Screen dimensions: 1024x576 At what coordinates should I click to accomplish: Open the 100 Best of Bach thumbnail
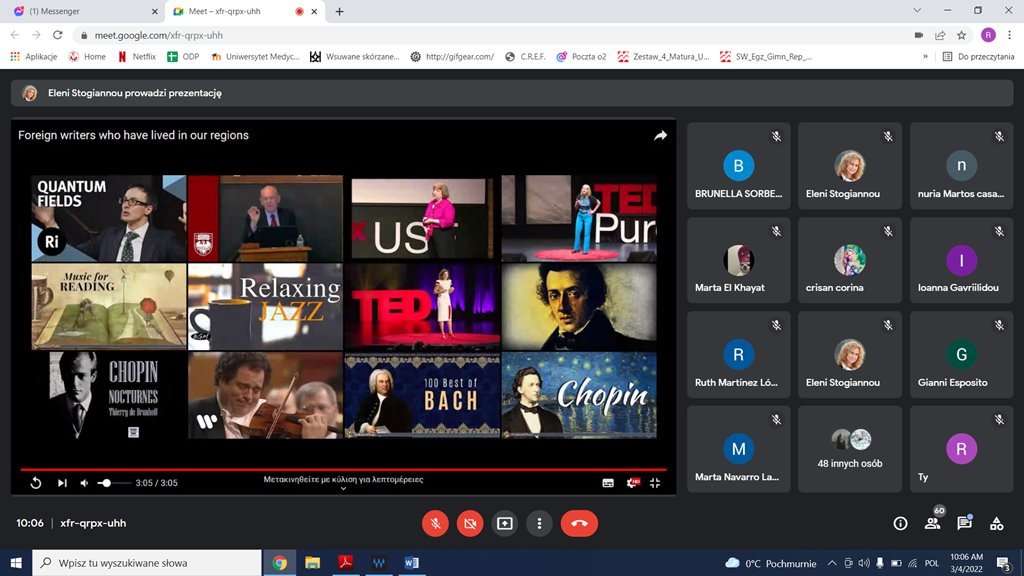(x=422, y=395)
